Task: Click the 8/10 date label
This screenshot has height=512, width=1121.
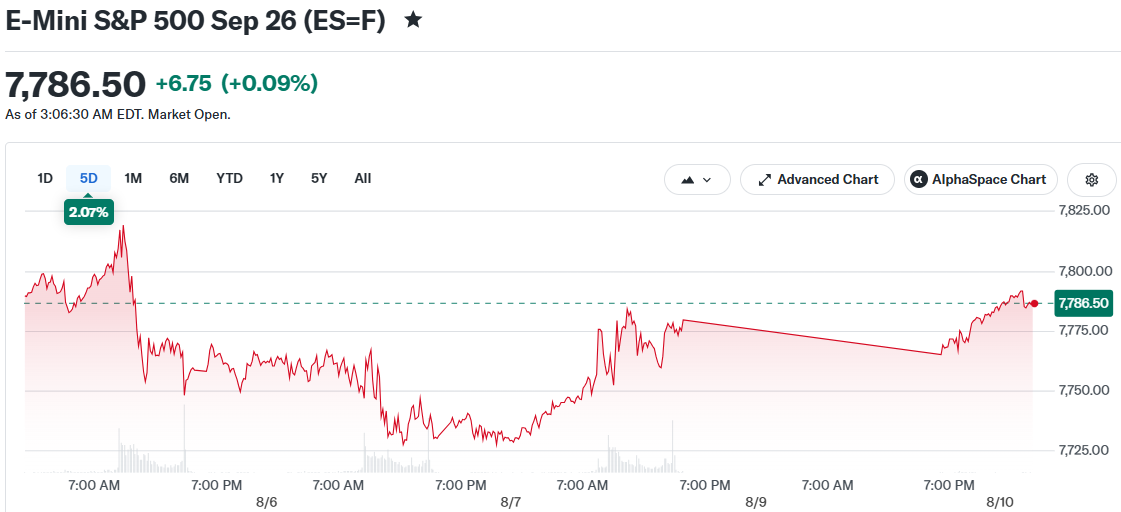Action: (x=1000, y=502)
